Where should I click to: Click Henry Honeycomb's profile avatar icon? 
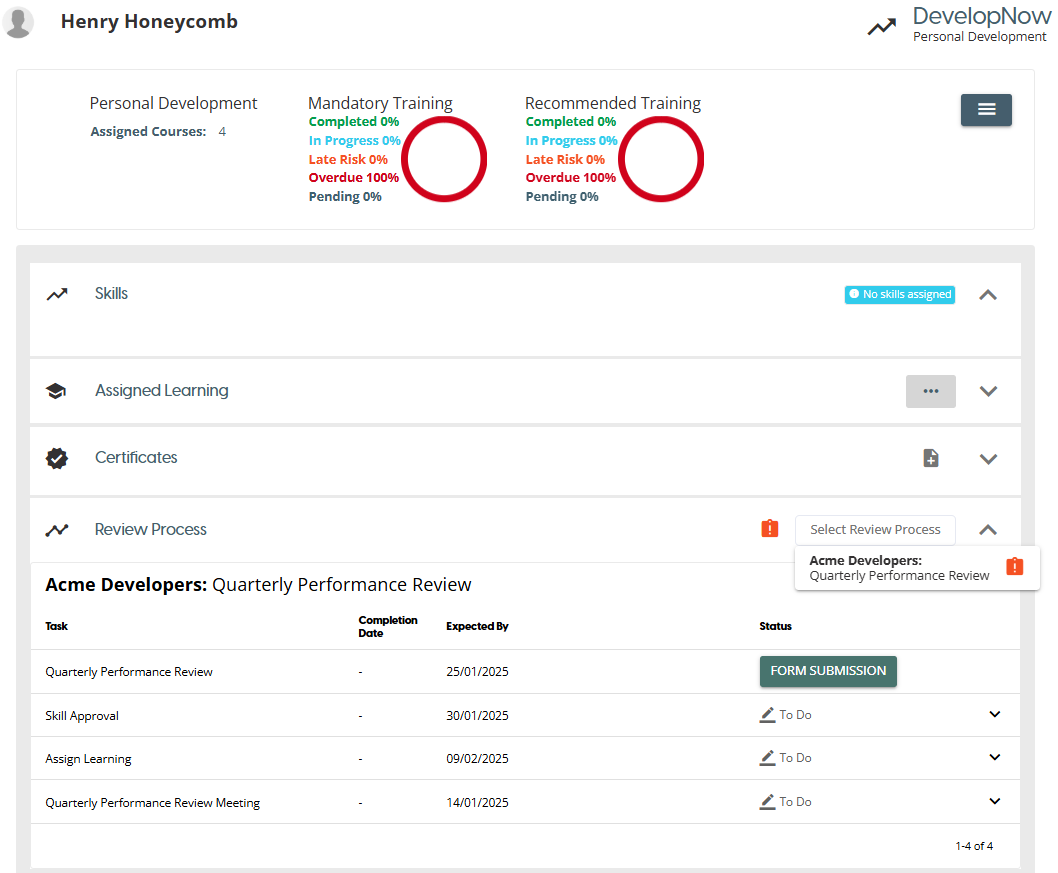(19, 22)
